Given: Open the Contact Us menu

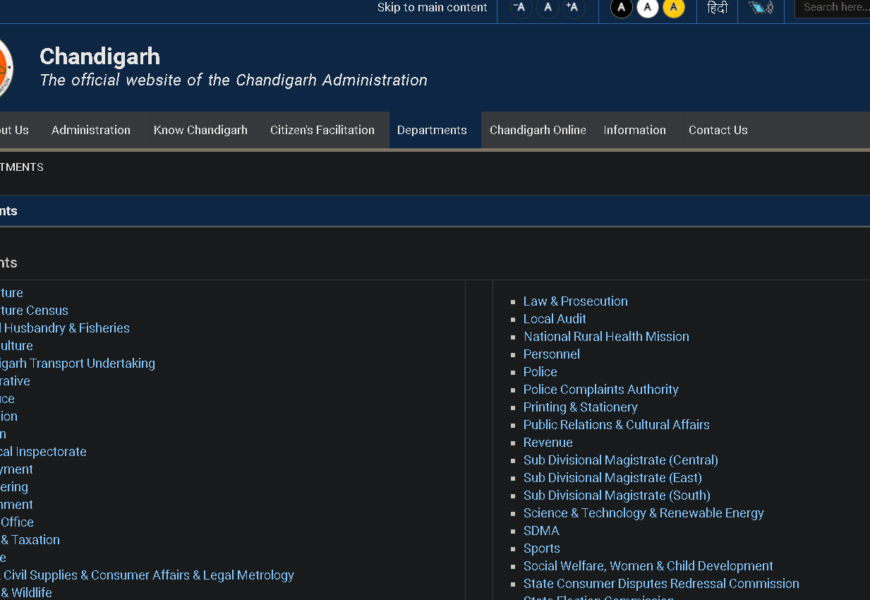Looking at the screenshot, I should tap(717, 130).
